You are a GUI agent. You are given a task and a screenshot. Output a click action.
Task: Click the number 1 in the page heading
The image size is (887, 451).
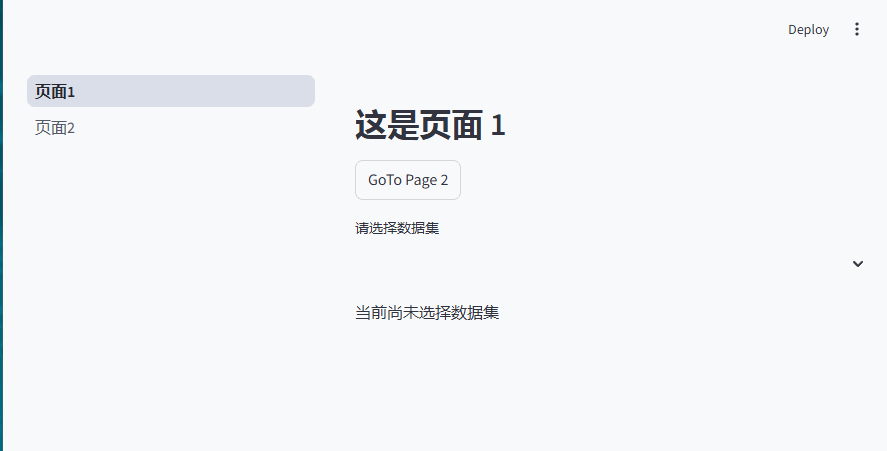pyautogui.click(x=498, y=125)
